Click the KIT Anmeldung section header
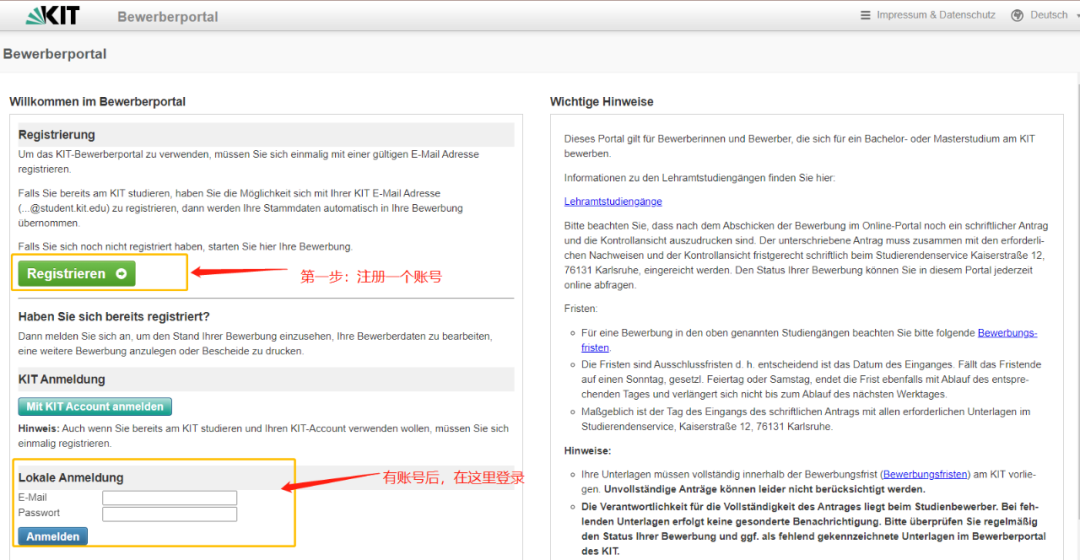This screenshot has height=560, width=1080. 61,380
